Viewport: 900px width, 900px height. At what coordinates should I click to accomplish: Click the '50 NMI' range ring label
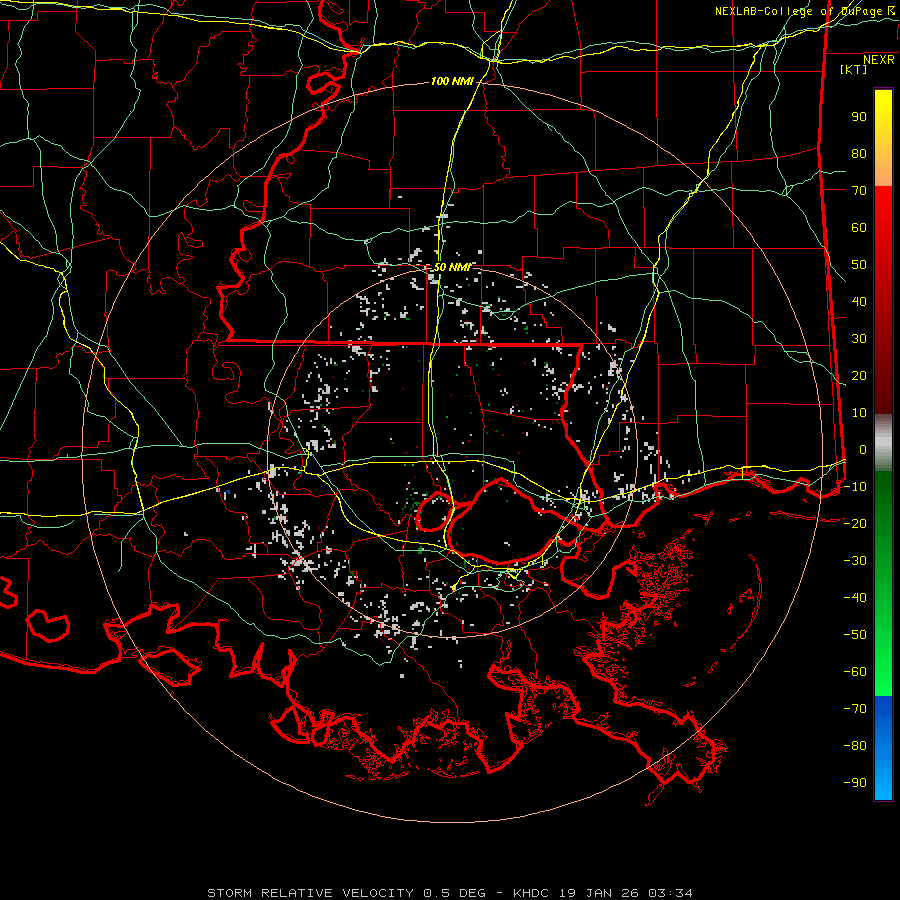pos(452,267)
